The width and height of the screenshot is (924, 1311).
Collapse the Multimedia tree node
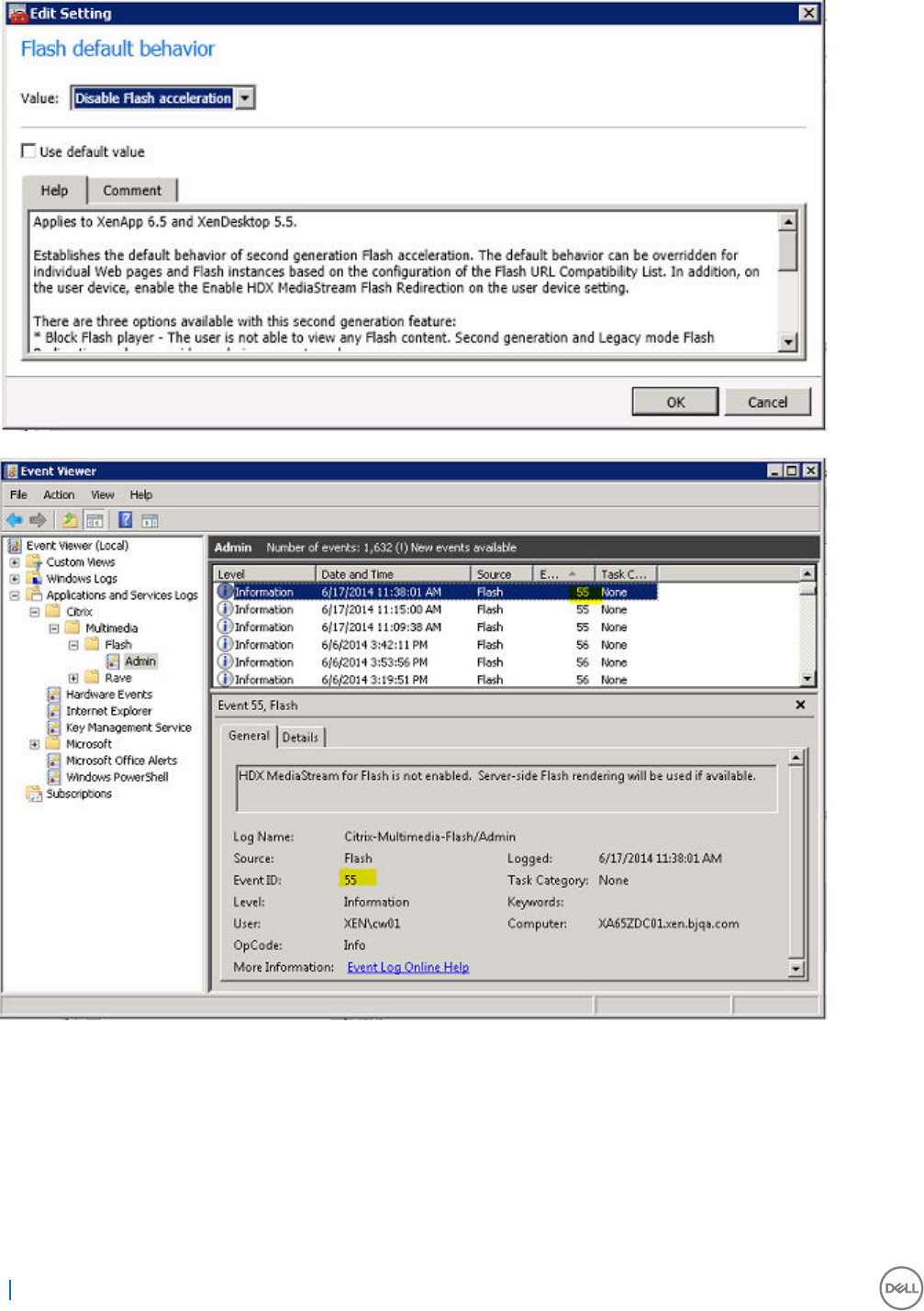click(53, 628)
